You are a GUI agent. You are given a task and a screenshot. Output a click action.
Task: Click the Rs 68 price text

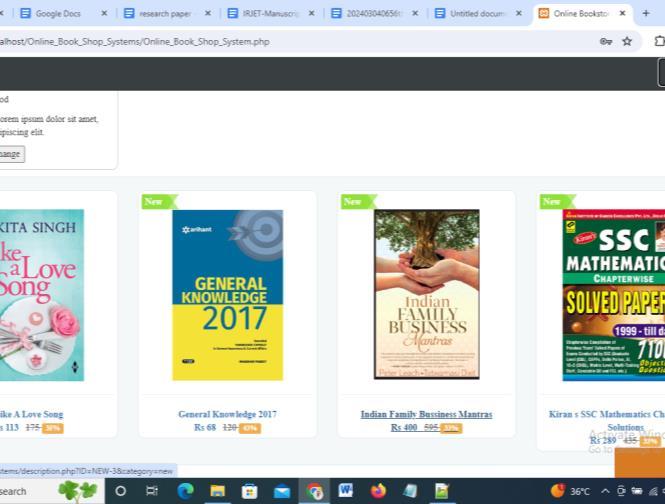click(x=205, y=427)
